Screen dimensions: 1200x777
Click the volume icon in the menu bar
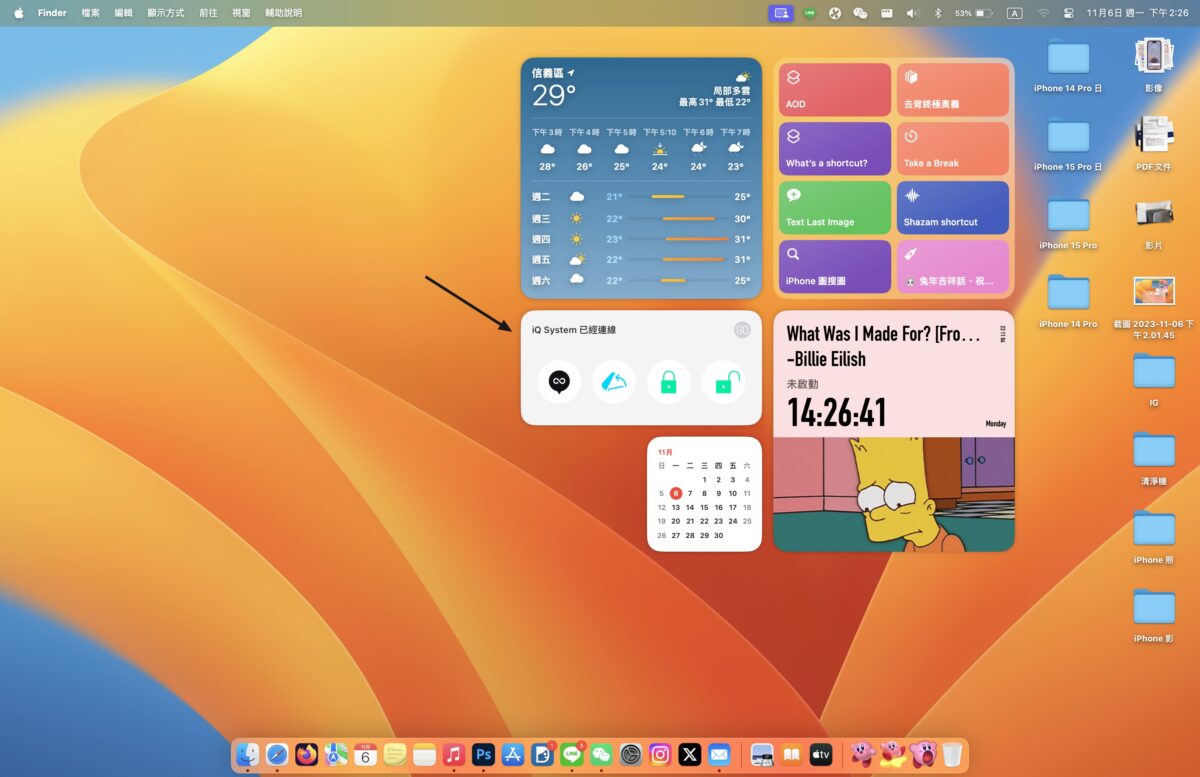[x=912, y=13]
